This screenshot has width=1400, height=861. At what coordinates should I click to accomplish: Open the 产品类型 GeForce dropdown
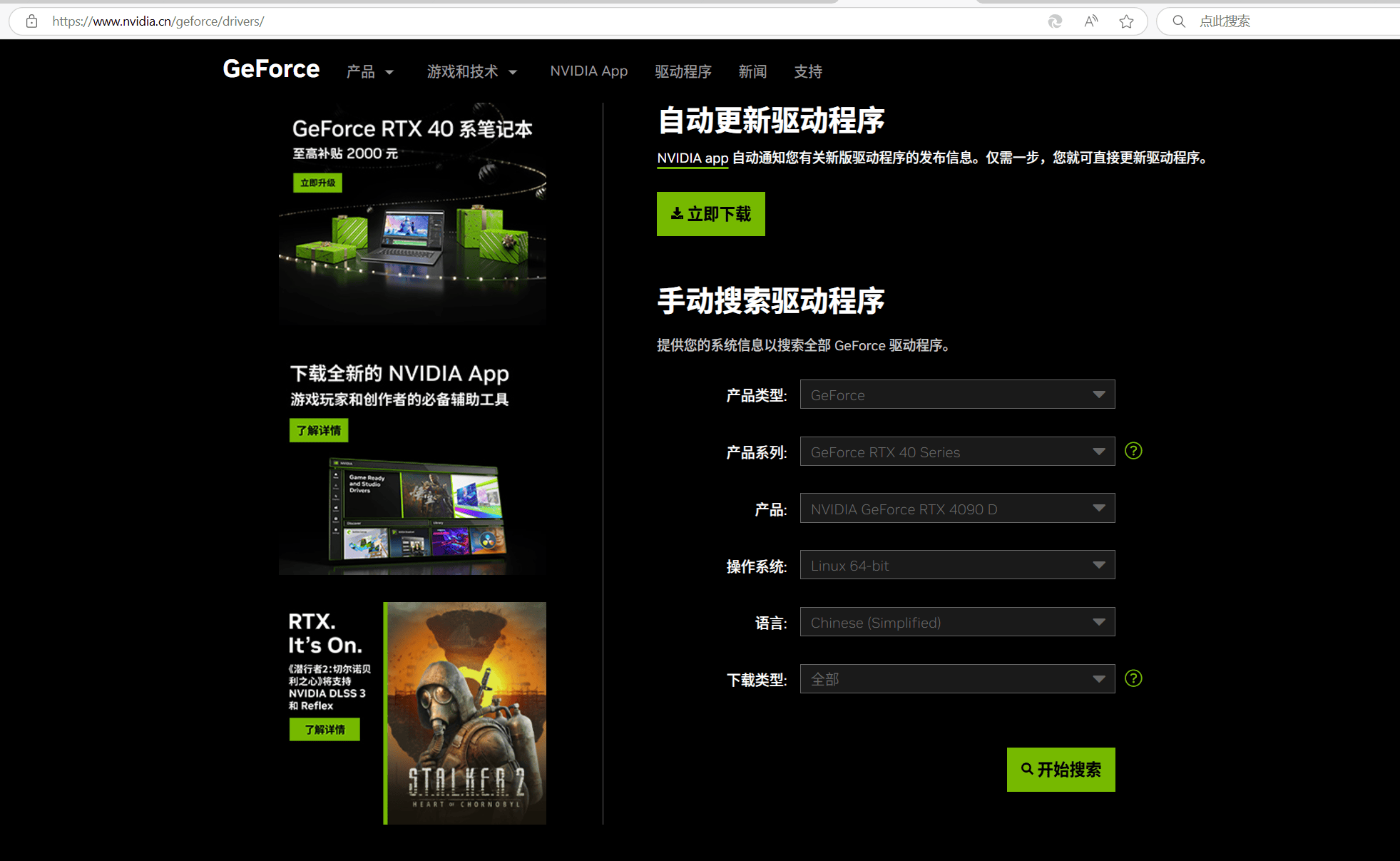pos(957,394)
